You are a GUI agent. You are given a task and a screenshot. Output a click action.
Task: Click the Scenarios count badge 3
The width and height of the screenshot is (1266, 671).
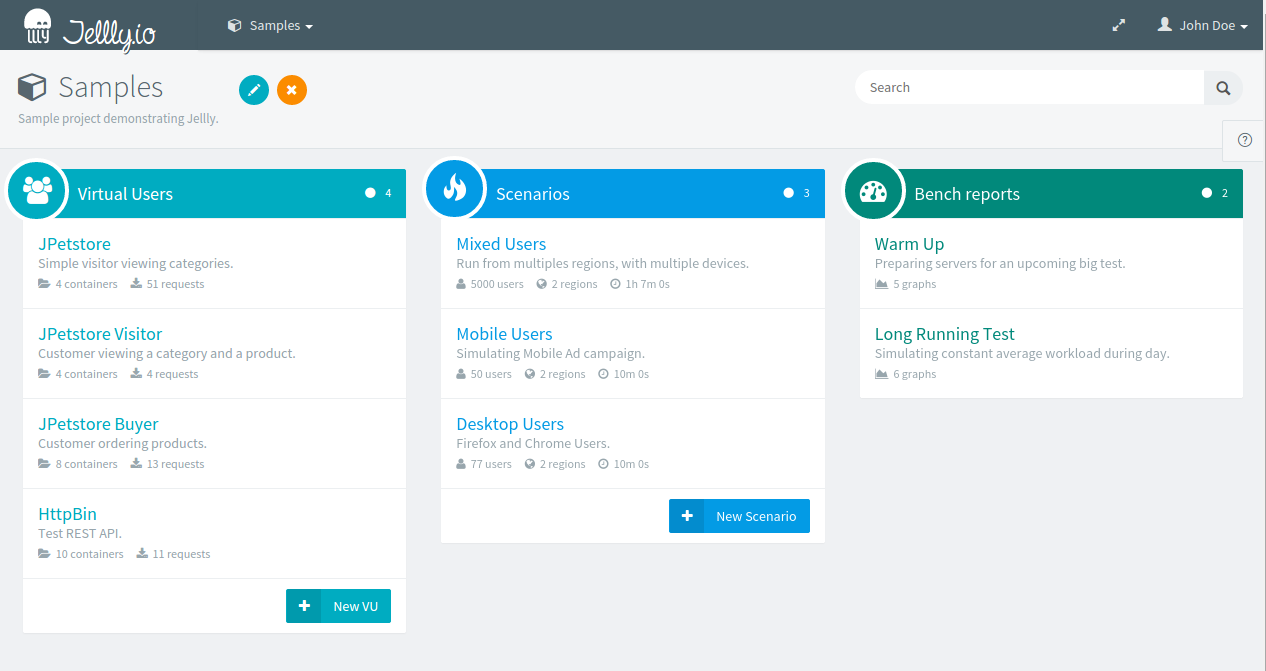click(x=797, y=193)
